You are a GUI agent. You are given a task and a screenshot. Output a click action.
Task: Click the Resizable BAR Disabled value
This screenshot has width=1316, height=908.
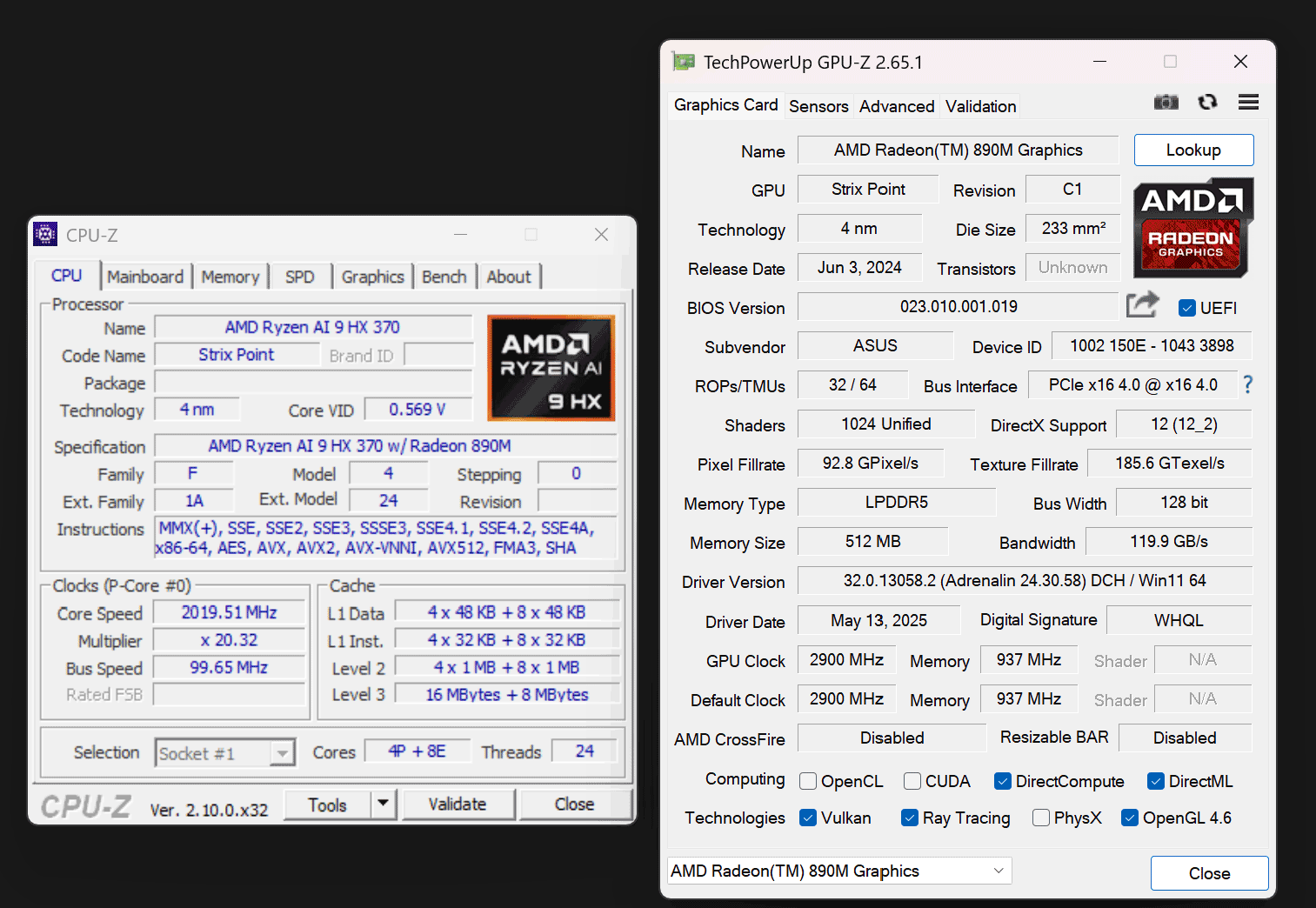pyautogui.click(x=1185, y=738)
